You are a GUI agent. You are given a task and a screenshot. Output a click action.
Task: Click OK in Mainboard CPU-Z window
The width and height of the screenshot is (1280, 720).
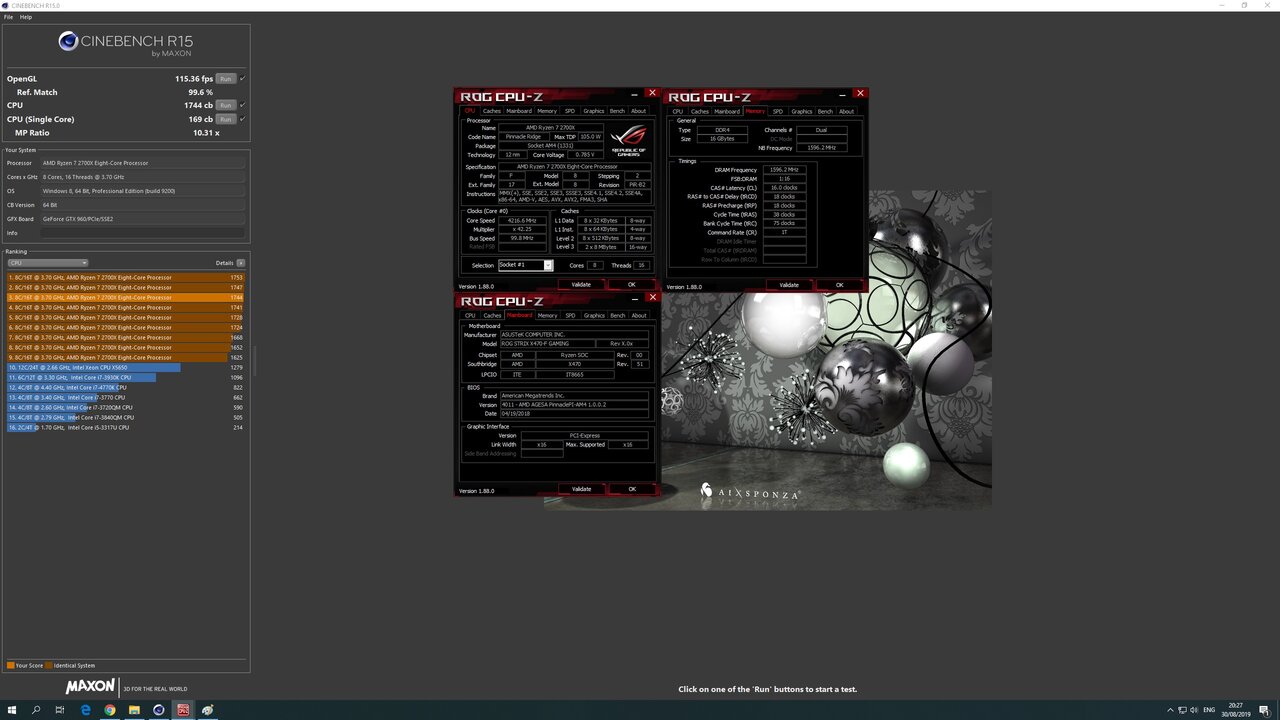tap(632, 489)
